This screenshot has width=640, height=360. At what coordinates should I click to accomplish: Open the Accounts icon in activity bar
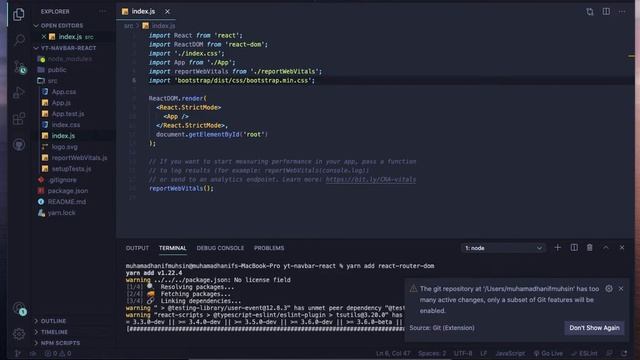click(19, 309)
